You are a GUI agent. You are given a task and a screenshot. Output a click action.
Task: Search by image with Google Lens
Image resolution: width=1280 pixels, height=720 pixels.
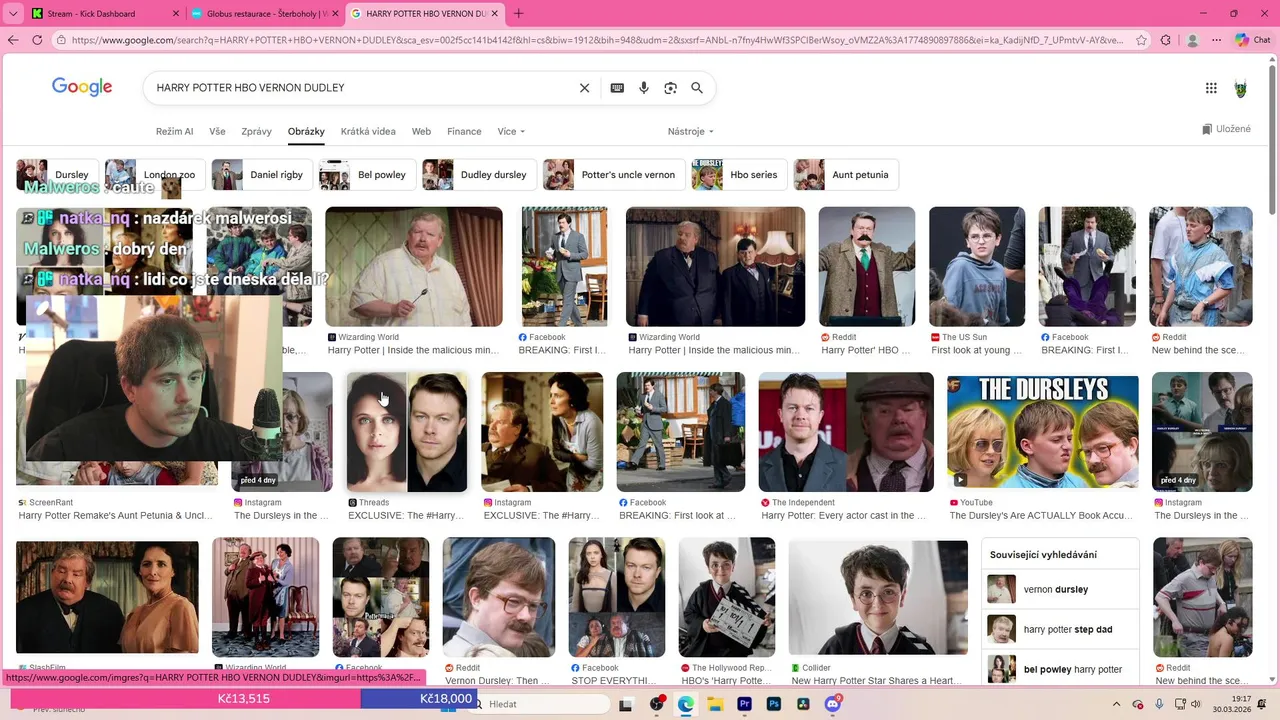671,88
